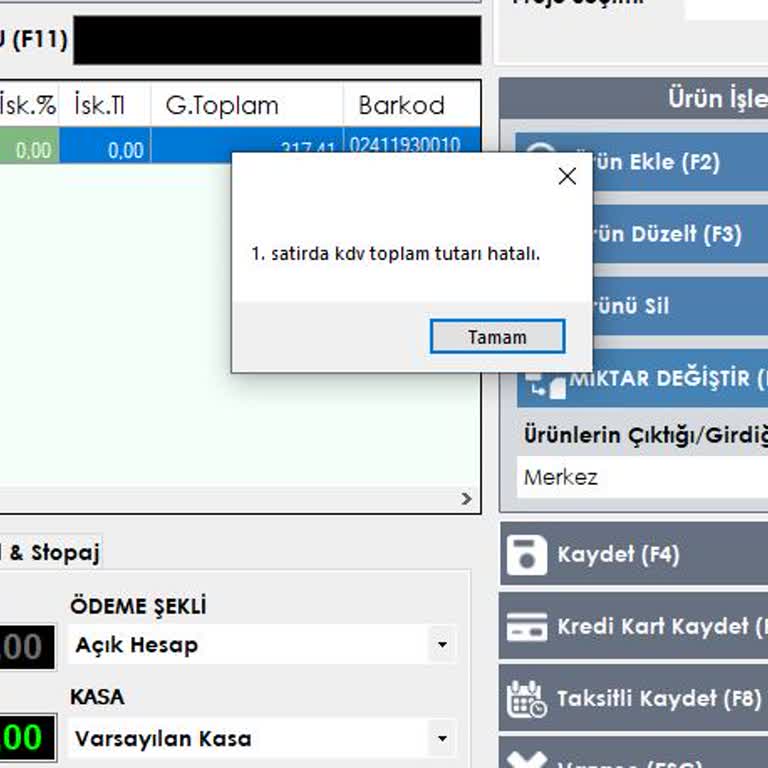768x768 pixels.
Task: Click the MİKTAR DEĞİŞTİR icon
Action: click(x=545, y=385)
